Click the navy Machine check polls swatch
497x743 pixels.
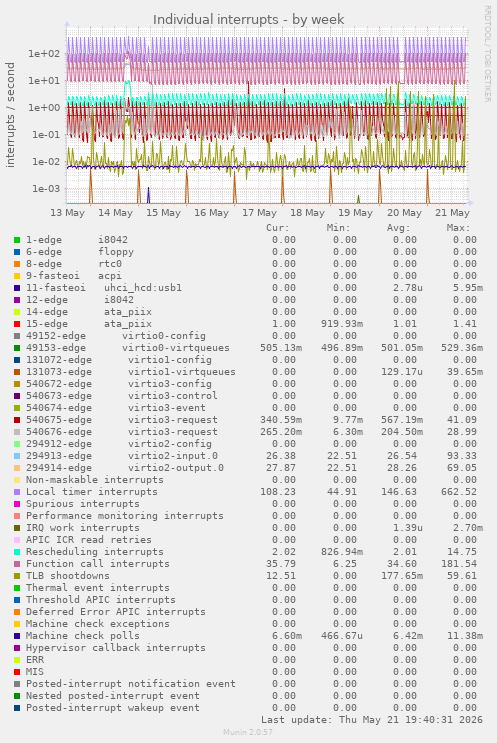coord(17,636)
